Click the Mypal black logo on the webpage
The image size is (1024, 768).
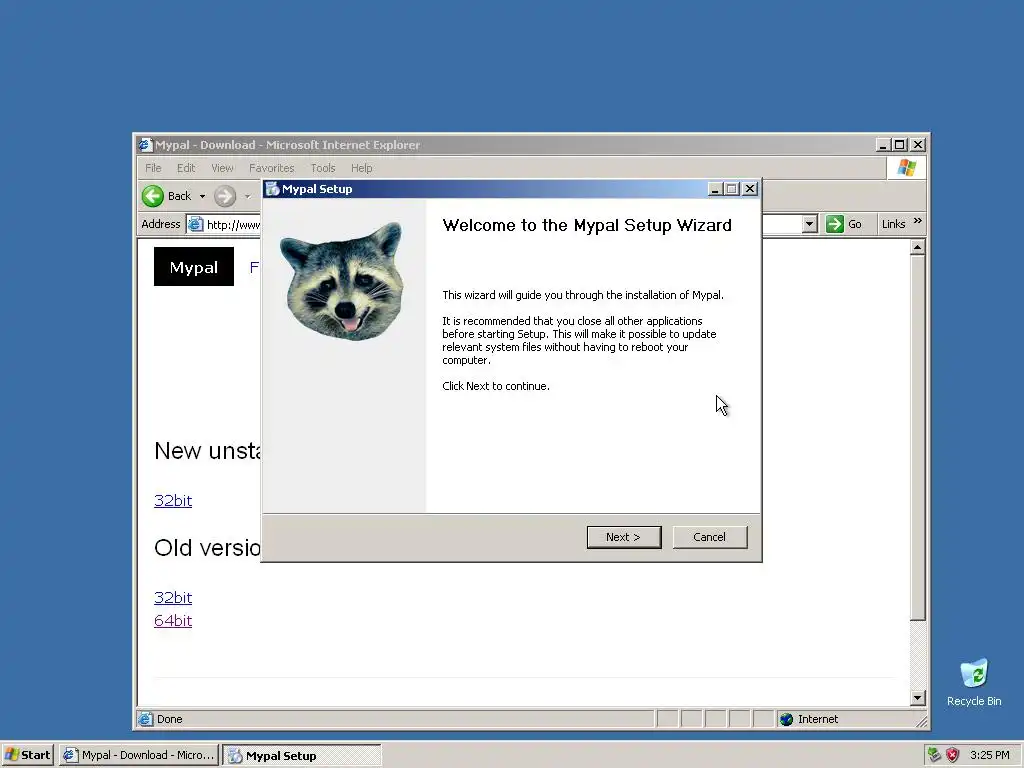coord(194,266)
